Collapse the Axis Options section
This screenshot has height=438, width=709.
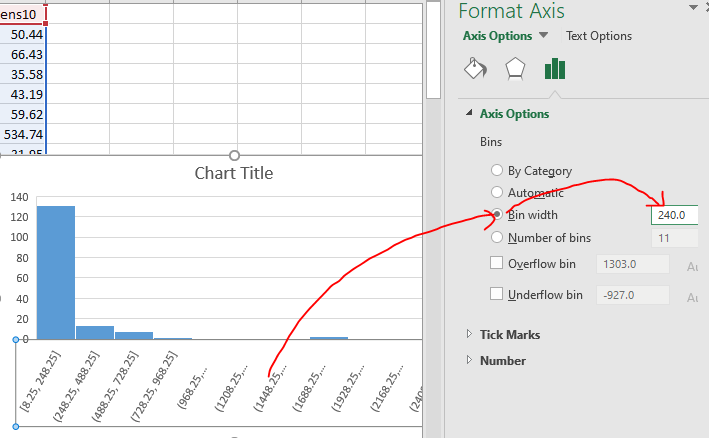pos(470,114)
